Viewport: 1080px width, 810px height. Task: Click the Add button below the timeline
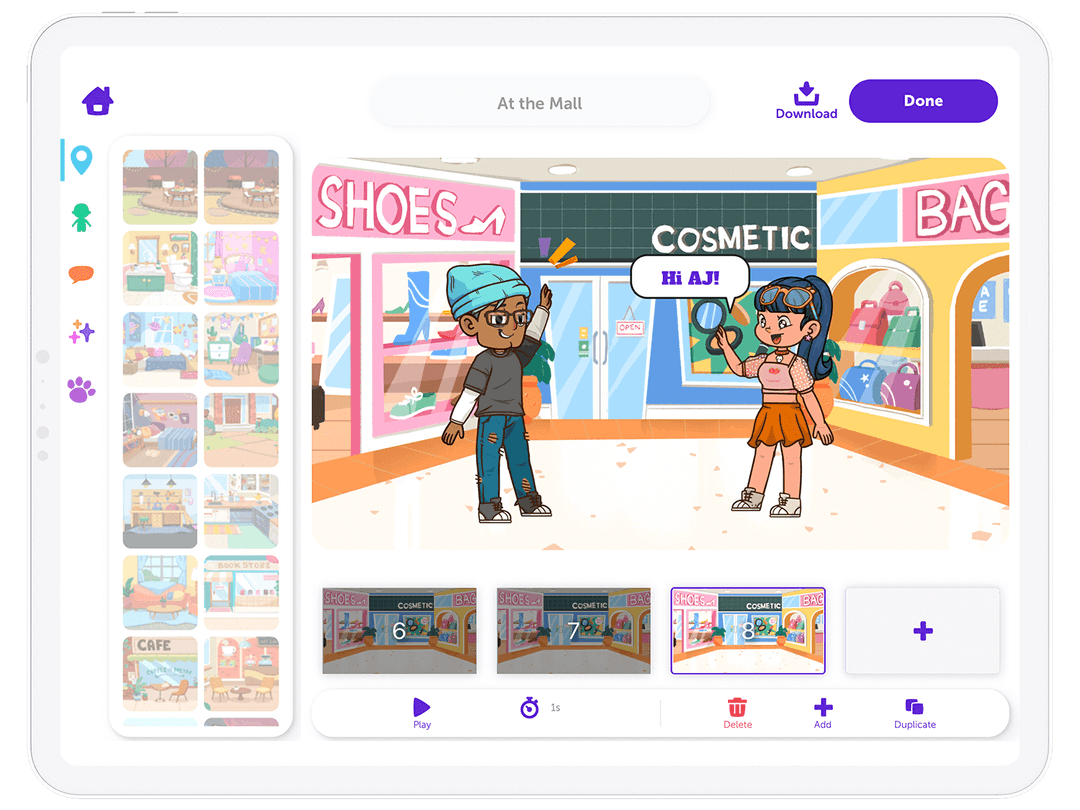pos(822,705)
